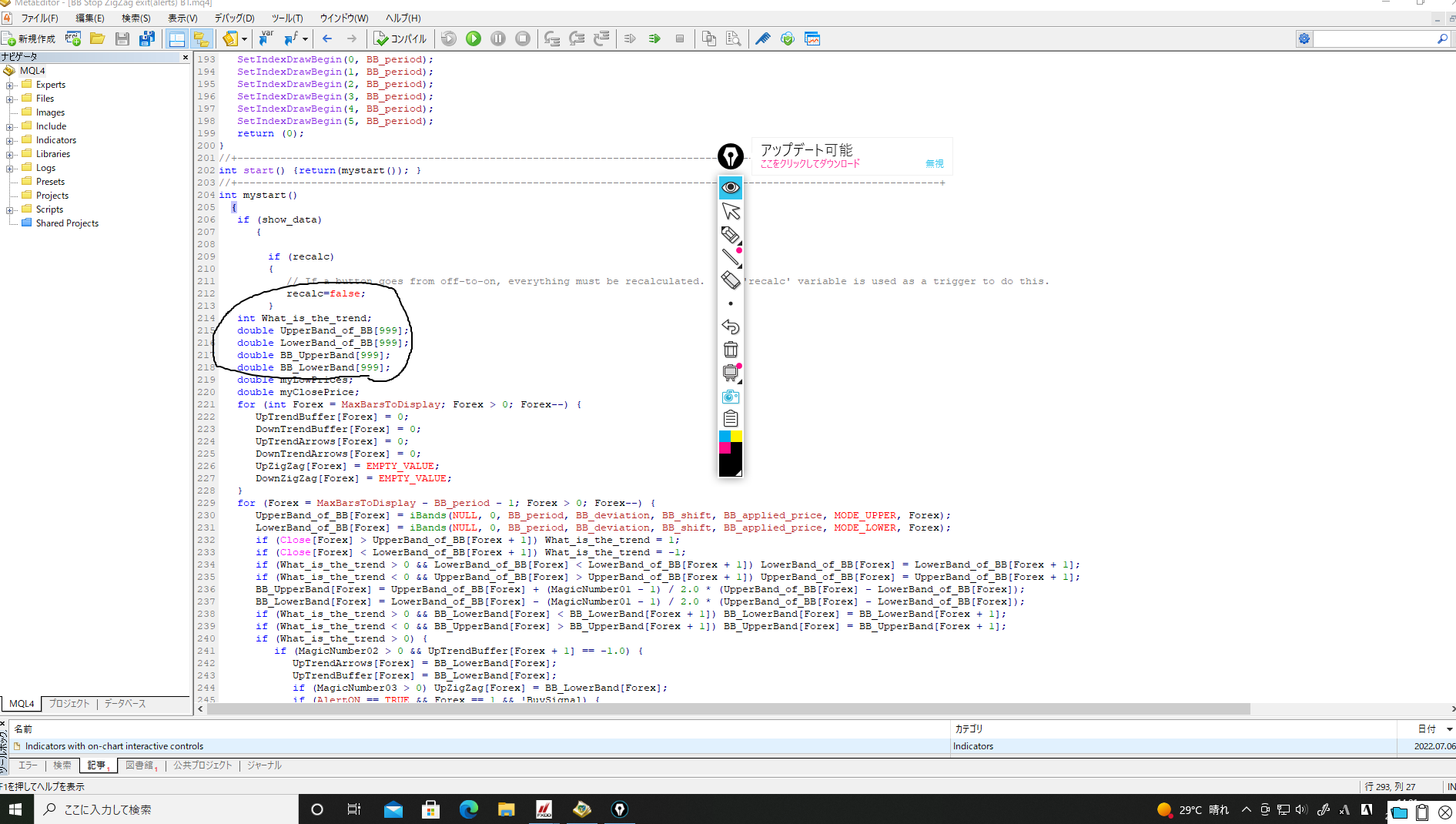Image resolution: width=1456 pixels, height=824 pixels.
Task: Open the ヘルプ(H) menu
Action: coord(403,18)
